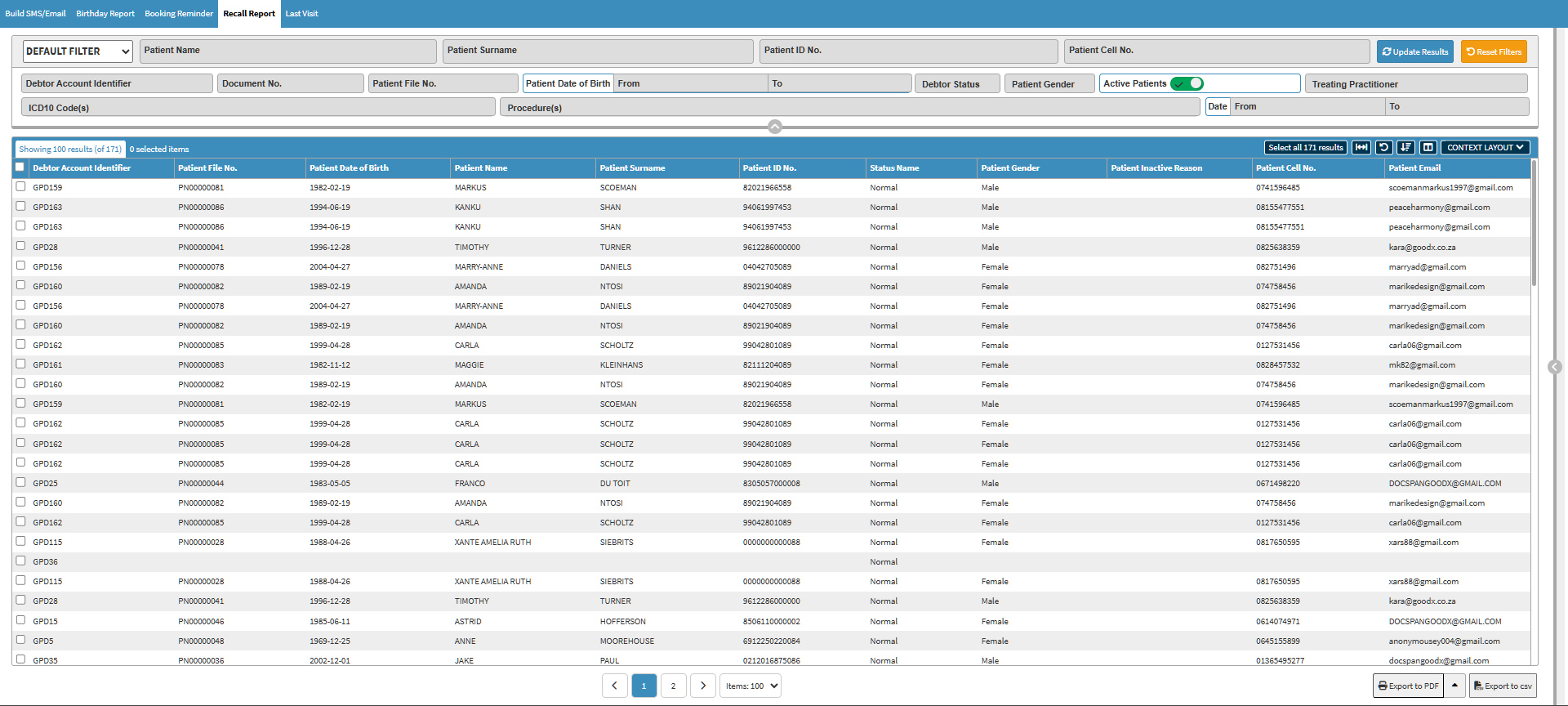Image resolution: width=1568 pixels, height=706 pixels.
Task: Go to previous page with left arrow
Action: coord(615,686)
